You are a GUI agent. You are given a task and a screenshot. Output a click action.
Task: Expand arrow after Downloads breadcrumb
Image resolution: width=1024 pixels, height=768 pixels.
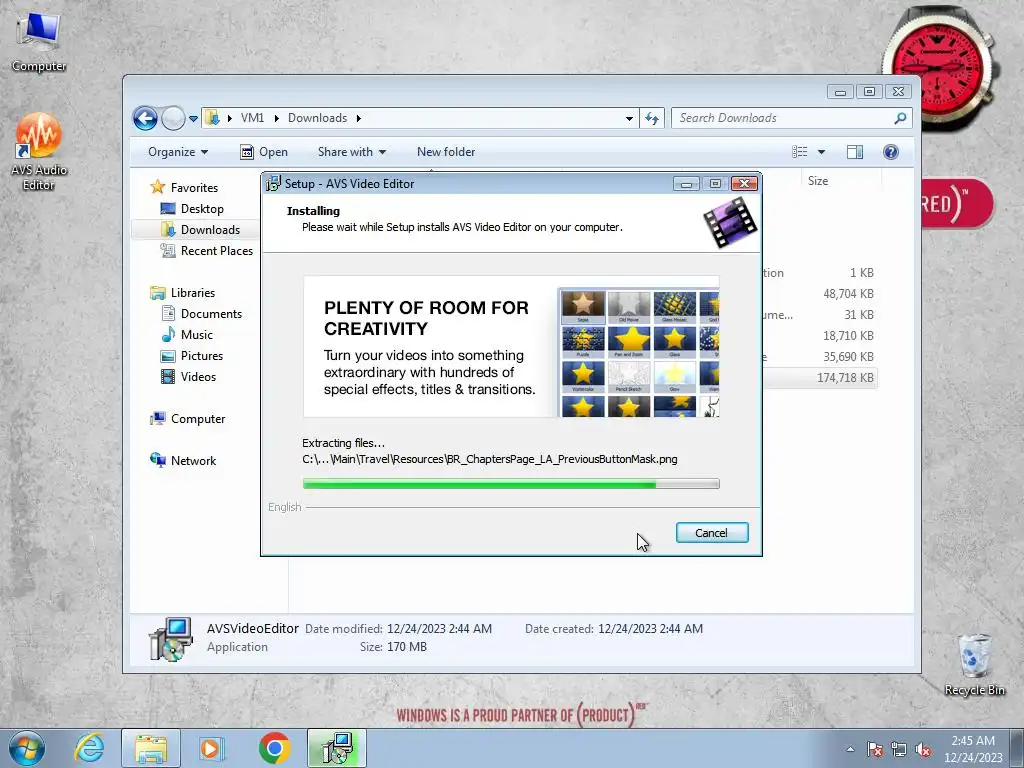point(359,118)
